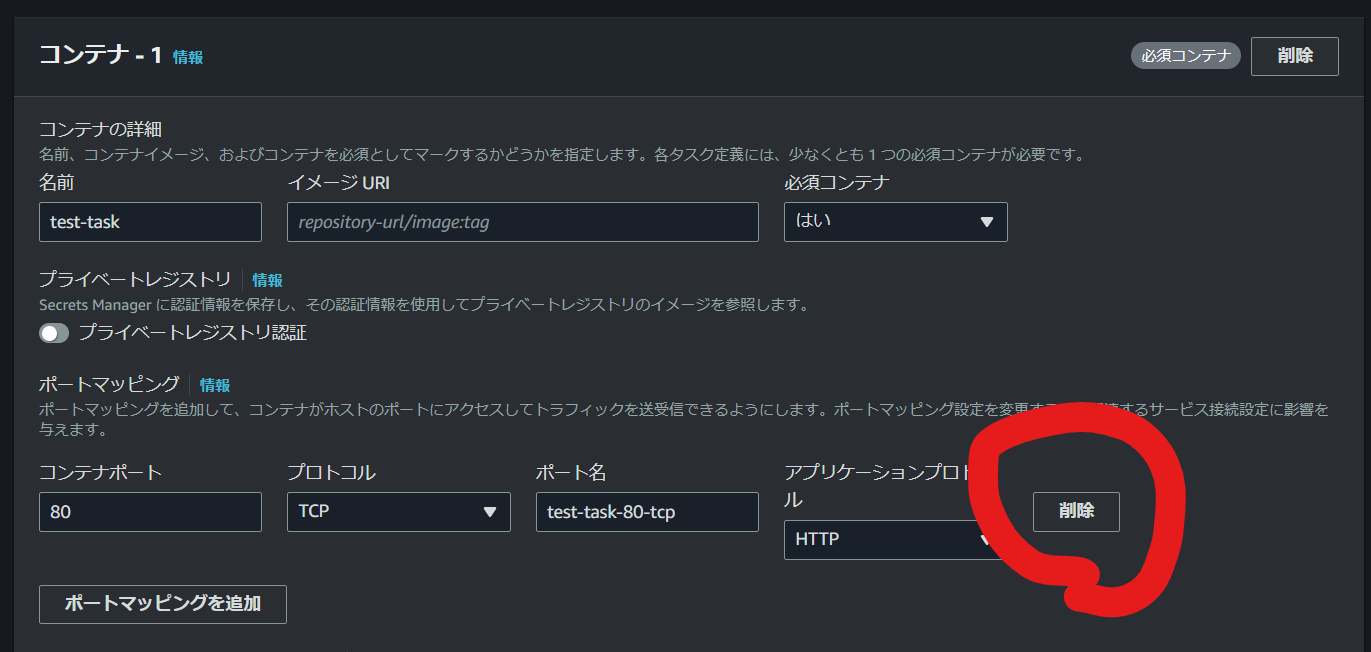Image resolution: width=1371 pixels, height=652 pixels.
Task: Click the chevron icon on the HTTP selector
Action: pyautogui.click(x=984, y=540)
